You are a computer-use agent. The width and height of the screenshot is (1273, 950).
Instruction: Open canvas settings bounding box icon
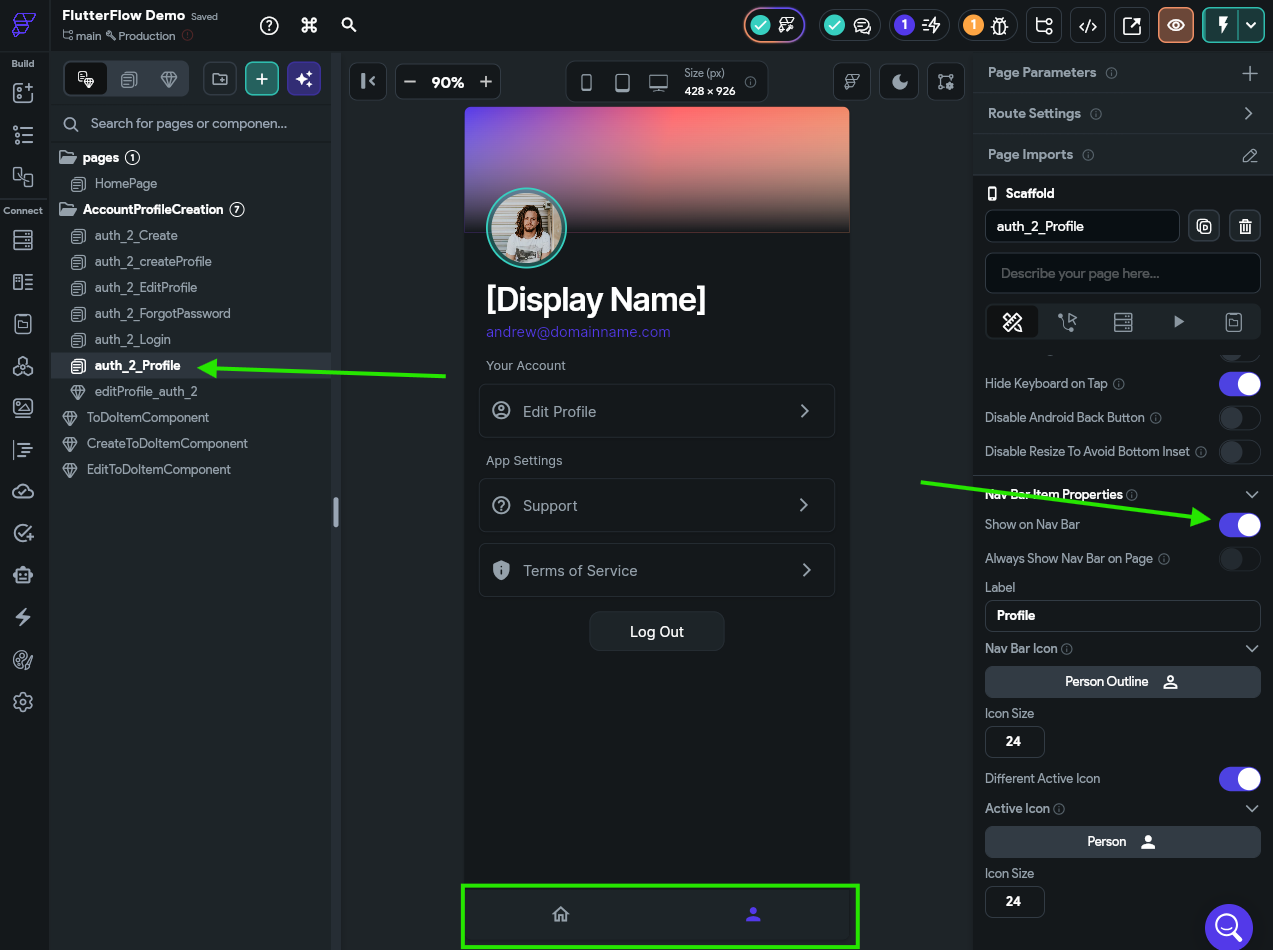coord(946,82)
